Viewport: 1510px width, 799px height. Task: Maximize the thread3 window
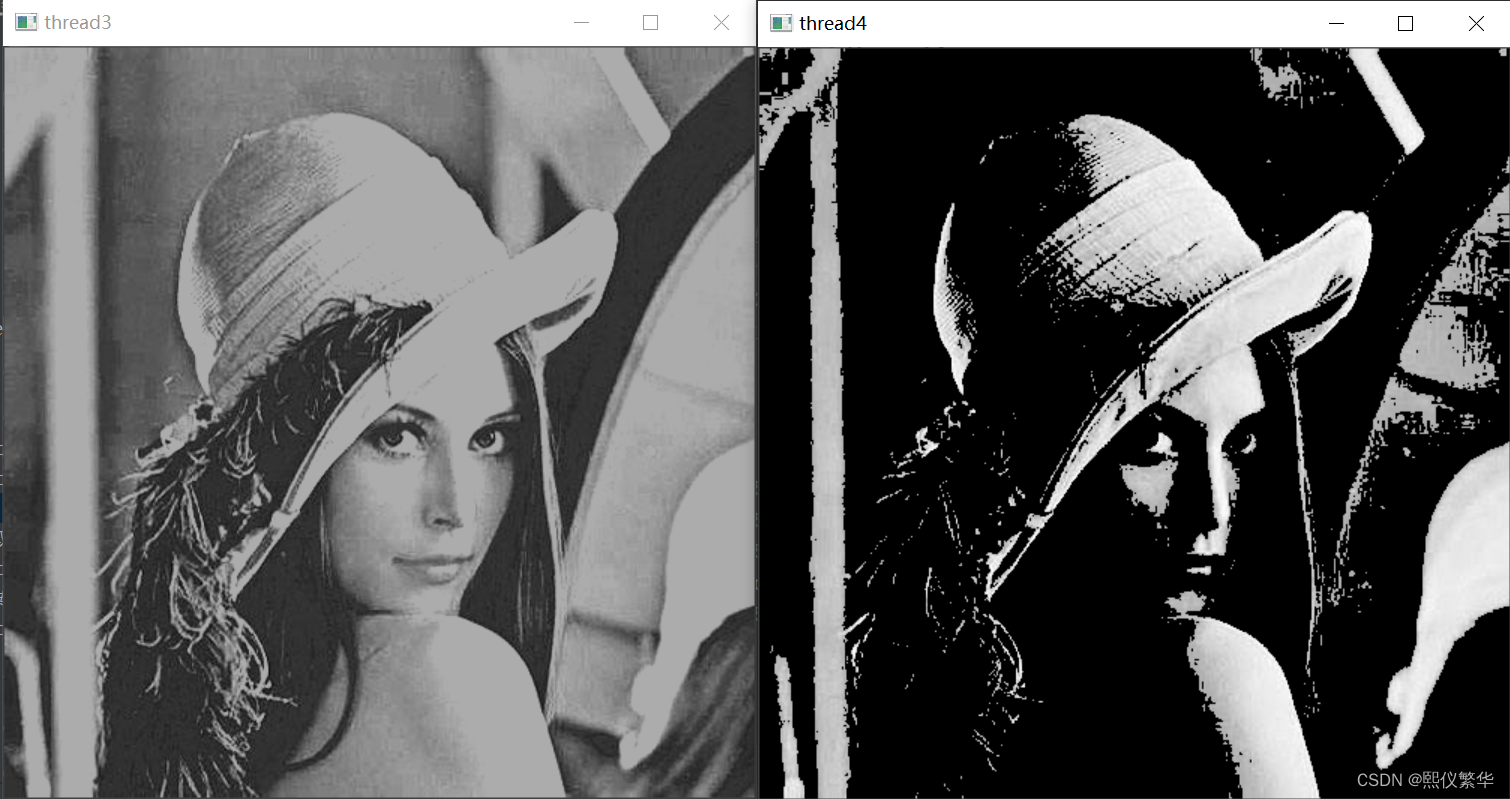coord(651,23)
